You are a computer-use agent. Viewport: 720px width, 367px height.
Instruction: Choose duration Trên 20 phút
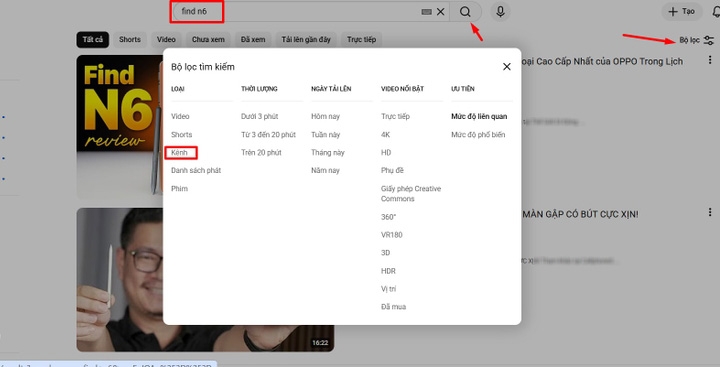(x=261, y=152)
